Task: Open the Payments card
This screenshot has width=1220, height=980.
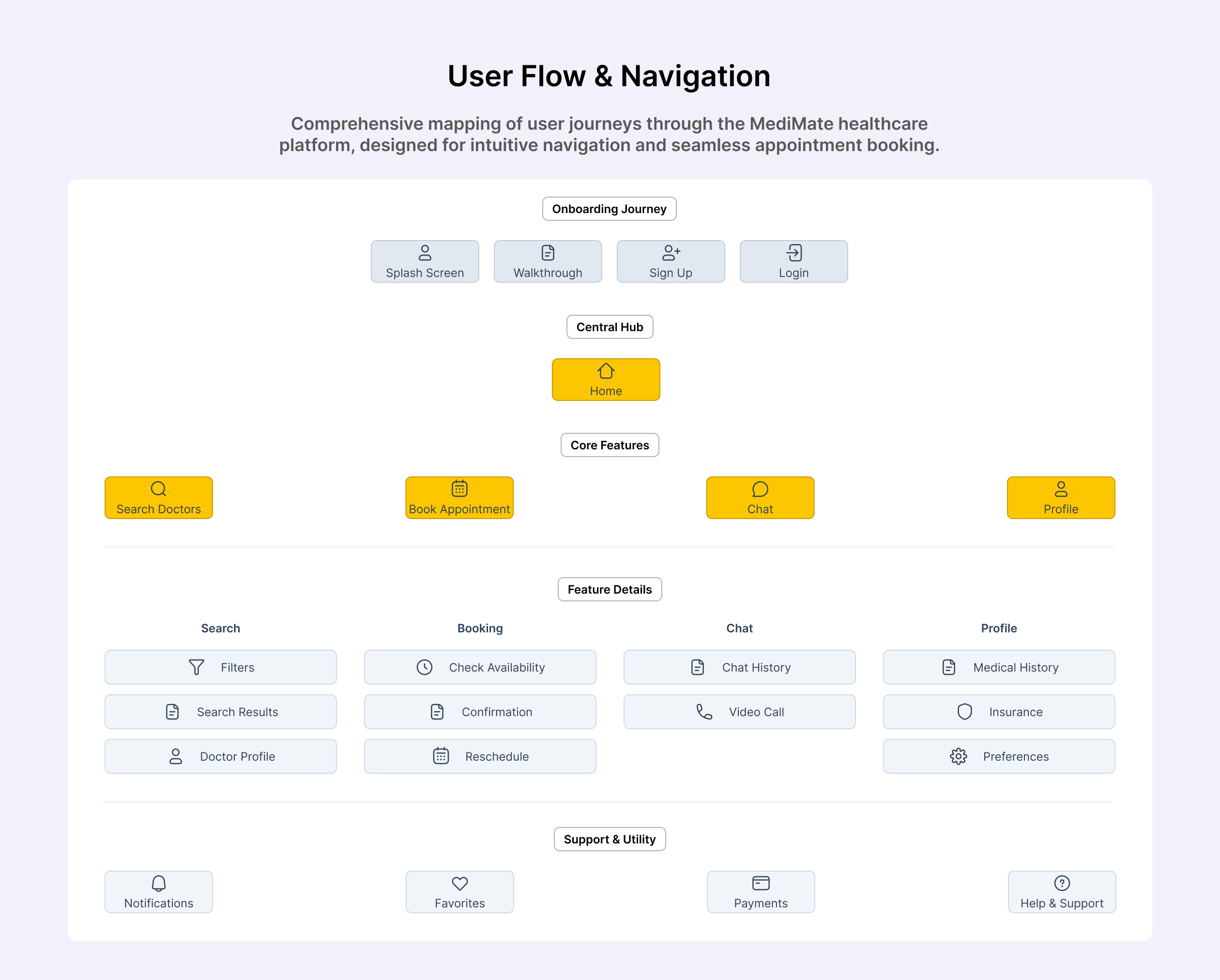Action: click(761, 892)
